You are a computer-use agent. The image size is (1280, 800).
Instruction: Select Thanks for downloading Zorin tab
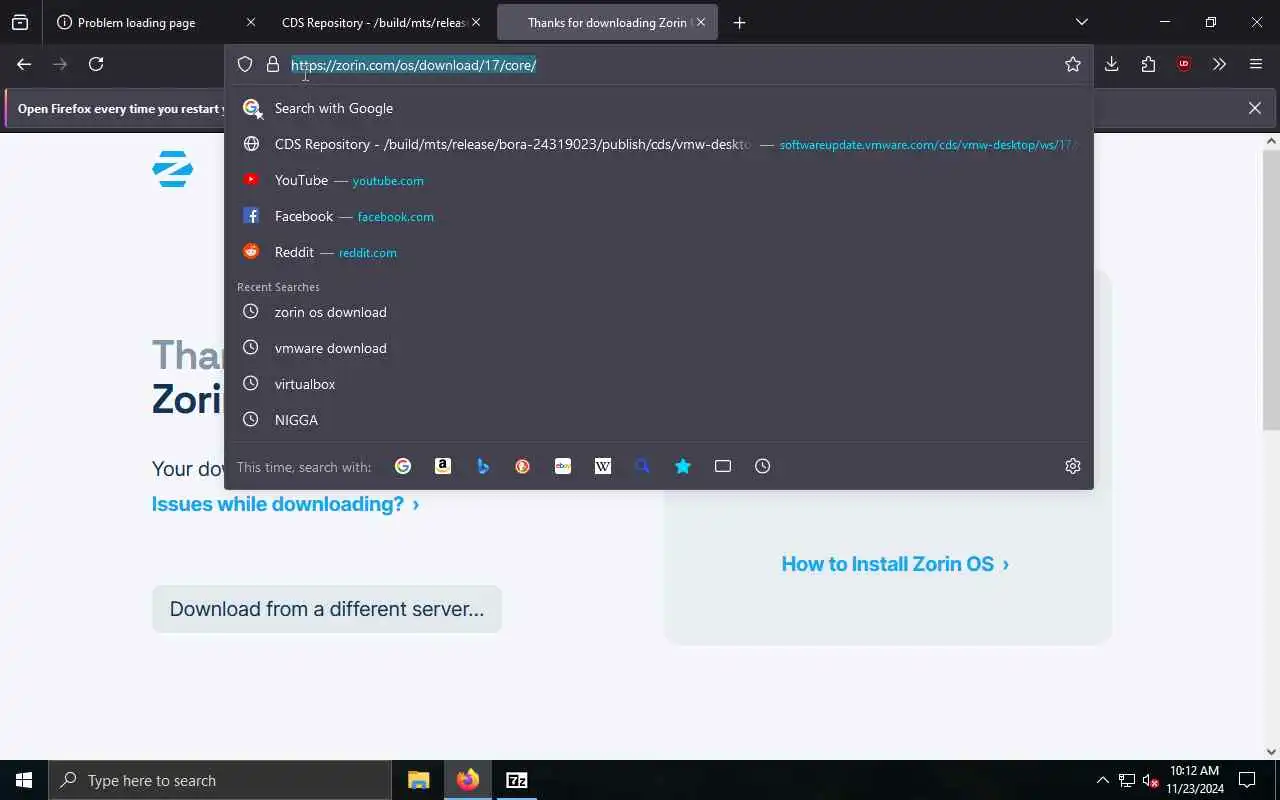(607, 22)
